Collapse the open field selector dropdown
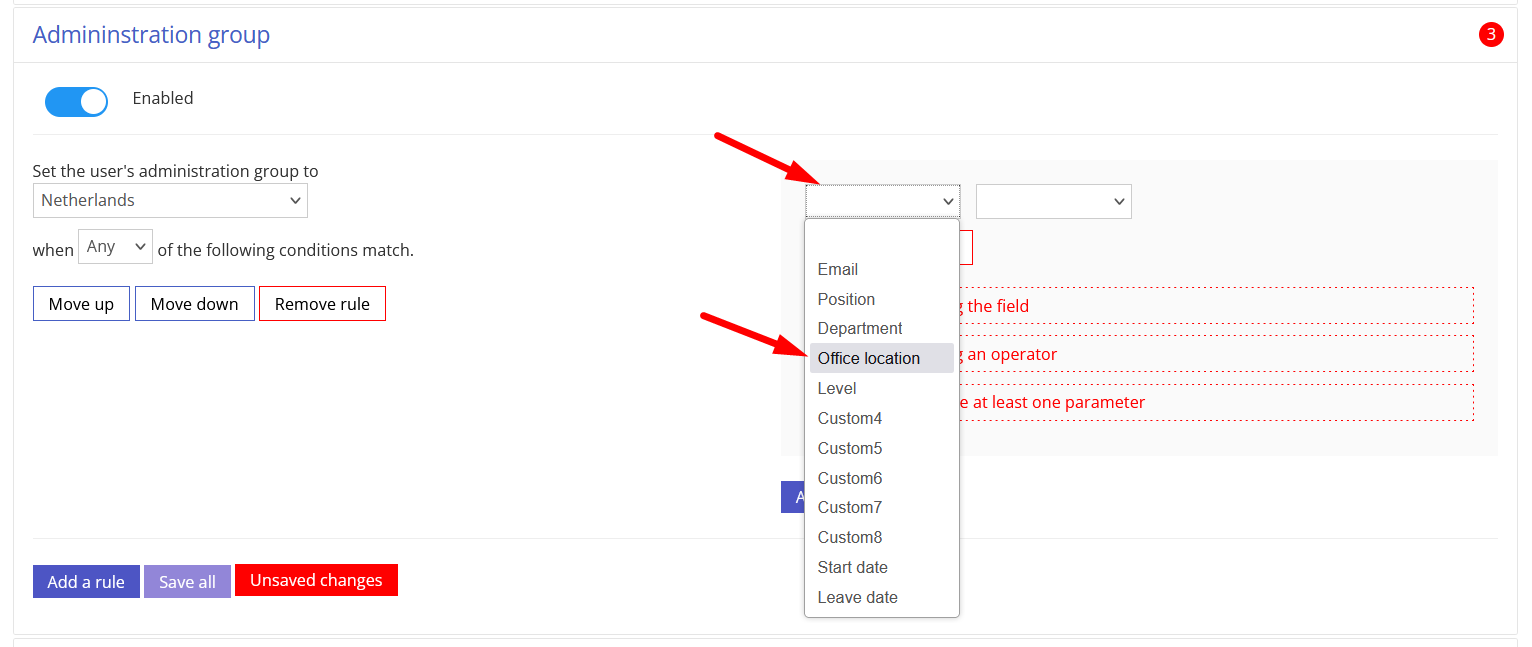This screenshot has width=1532, height=647. click(882, 201)
